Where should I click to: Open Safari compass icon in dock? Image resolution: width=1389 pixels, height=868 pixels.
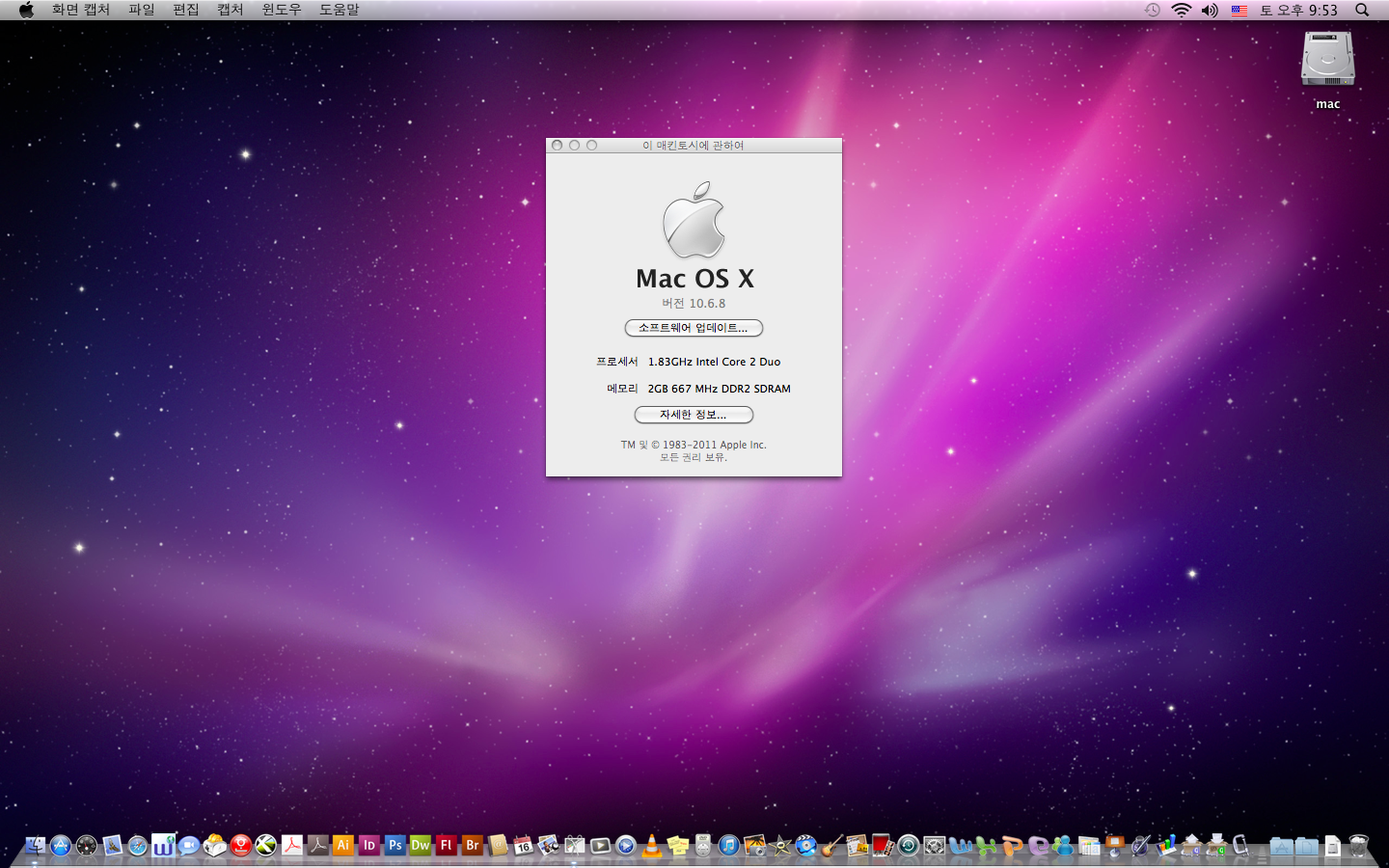point(138,846)
